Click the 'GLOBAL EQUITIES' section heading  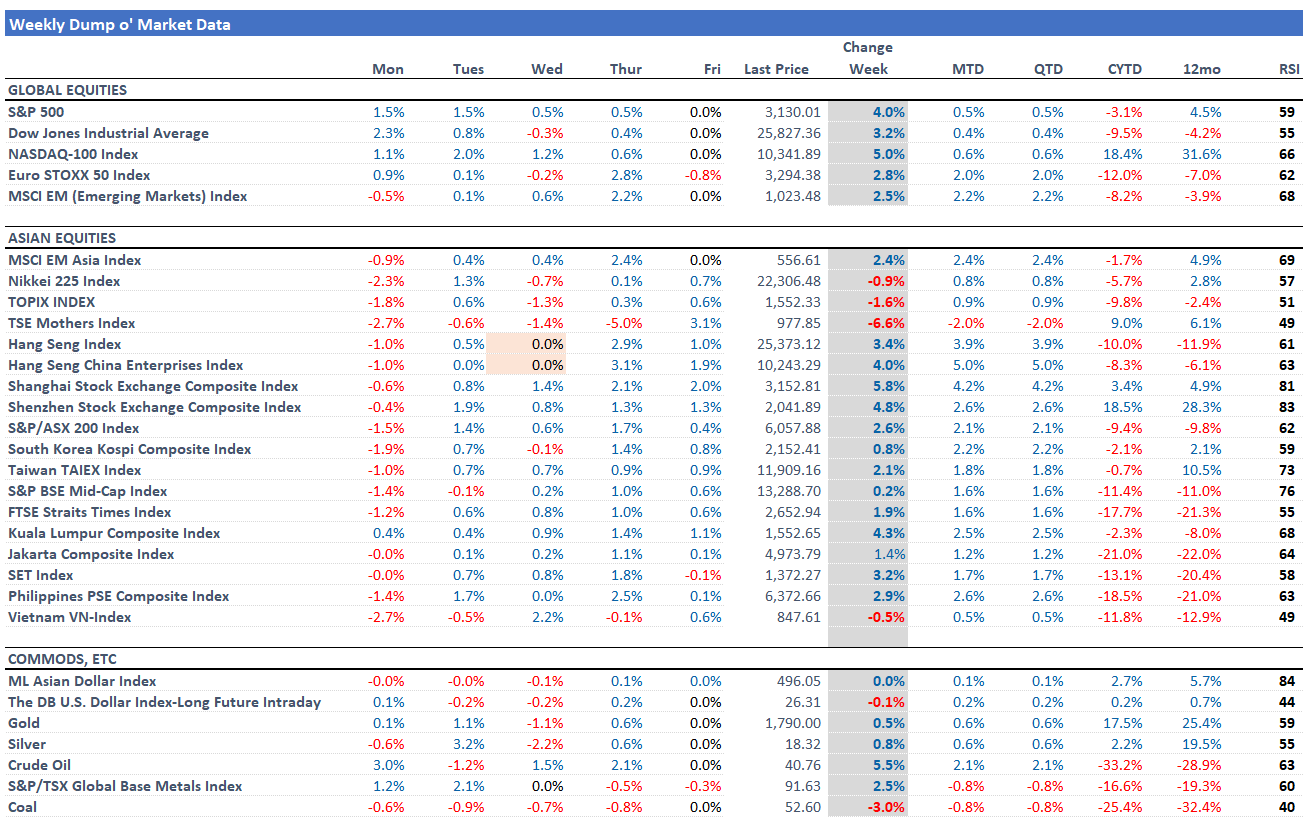coord(67,90)
